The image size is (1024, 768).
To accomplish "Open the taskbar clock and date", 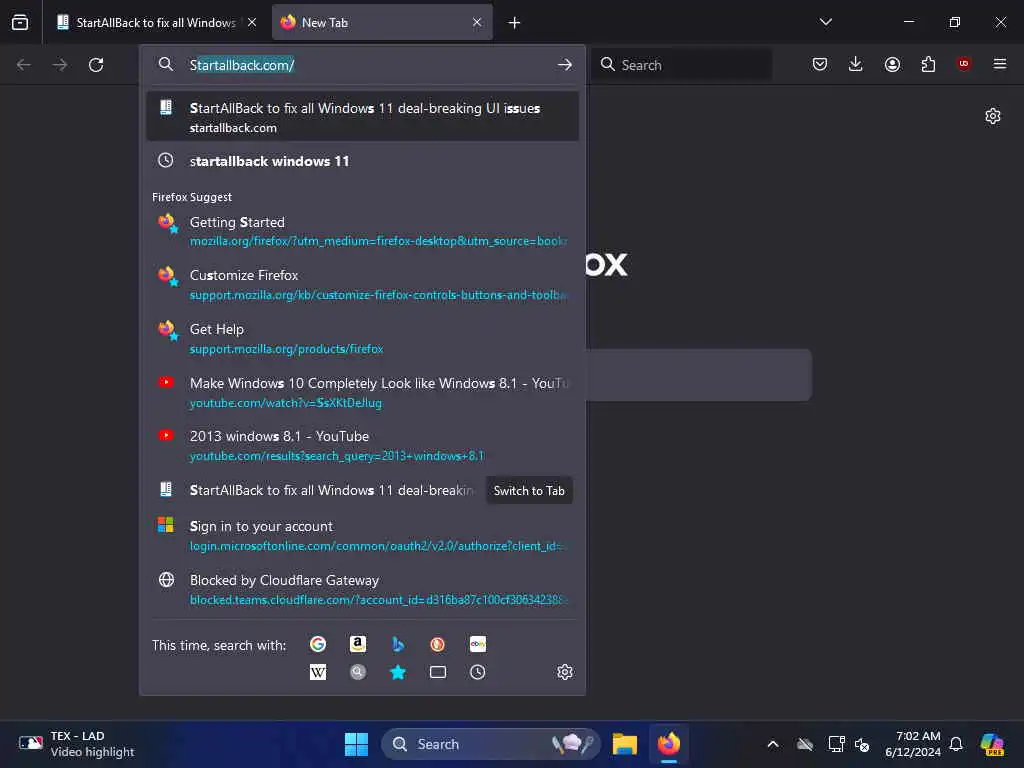I will click(912, 744).
